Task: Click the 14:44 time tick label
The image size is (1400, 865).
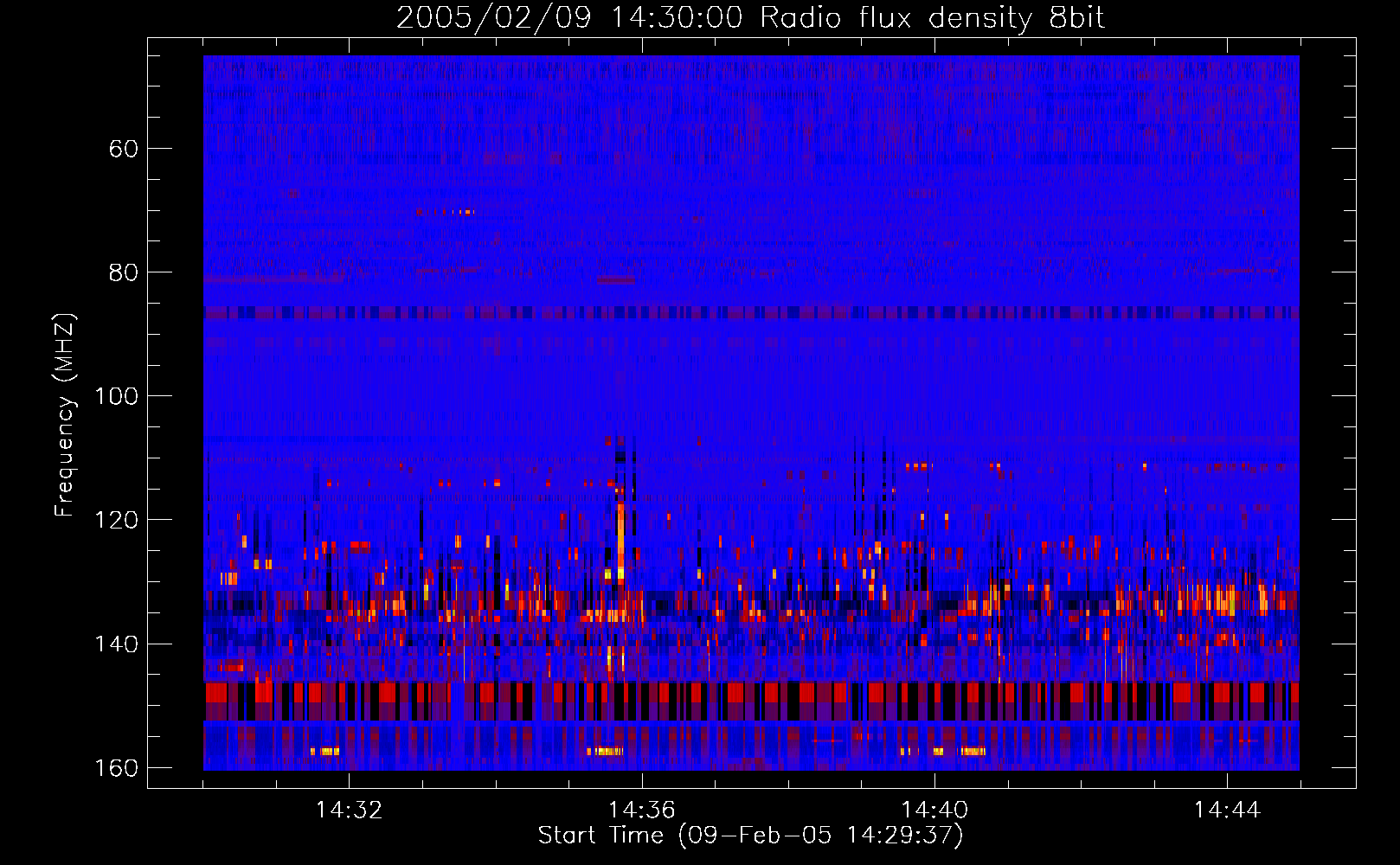Action: 1227,811
